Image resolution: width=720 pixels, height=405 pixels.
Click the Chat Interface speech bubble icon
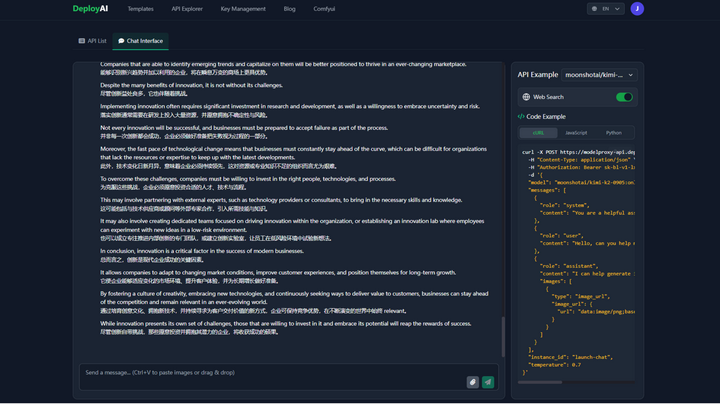pos(121,41)
